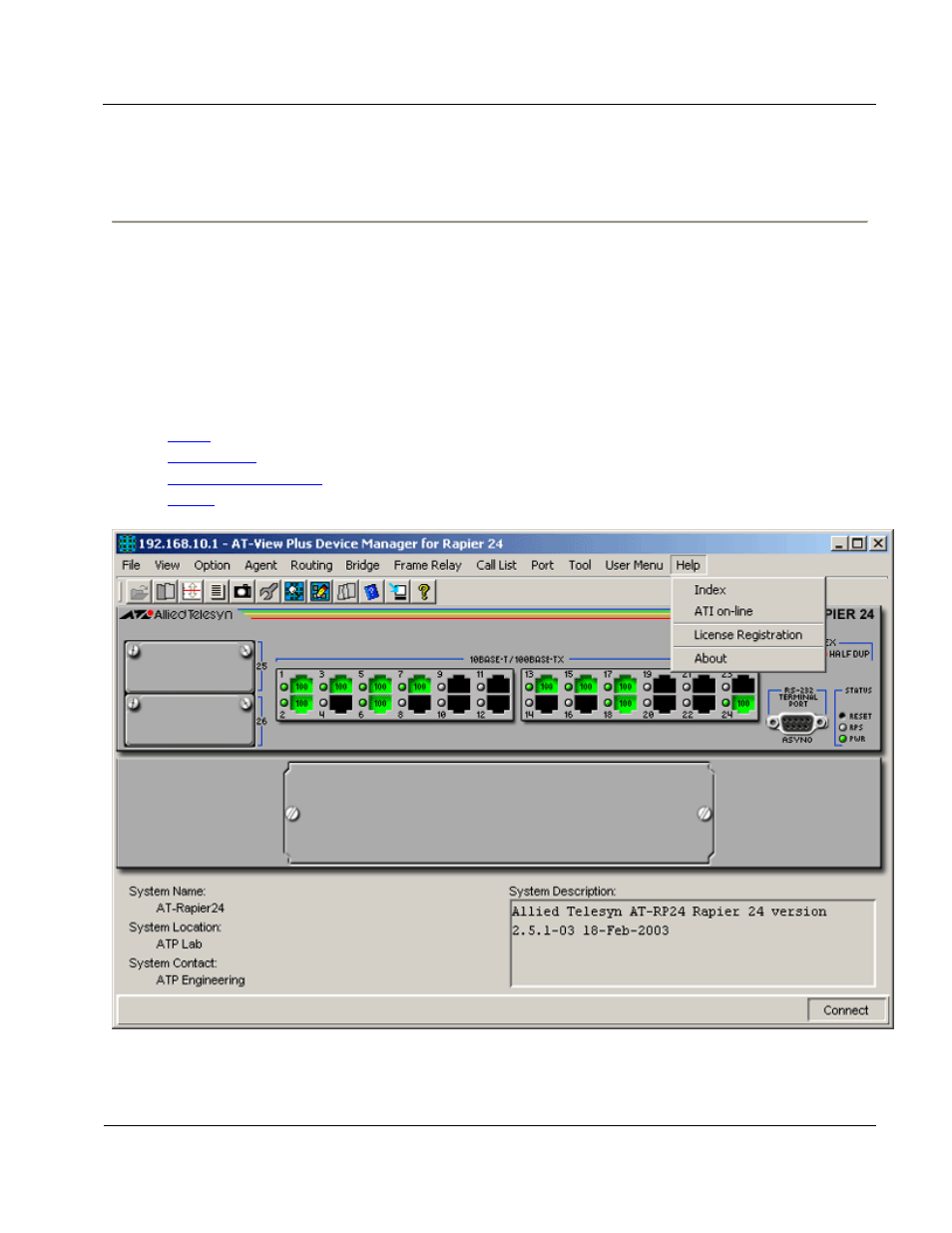Click the map pages toolbar icon
The height and width of the screenshot is (1233, 952).
click(x=346, y=592)
